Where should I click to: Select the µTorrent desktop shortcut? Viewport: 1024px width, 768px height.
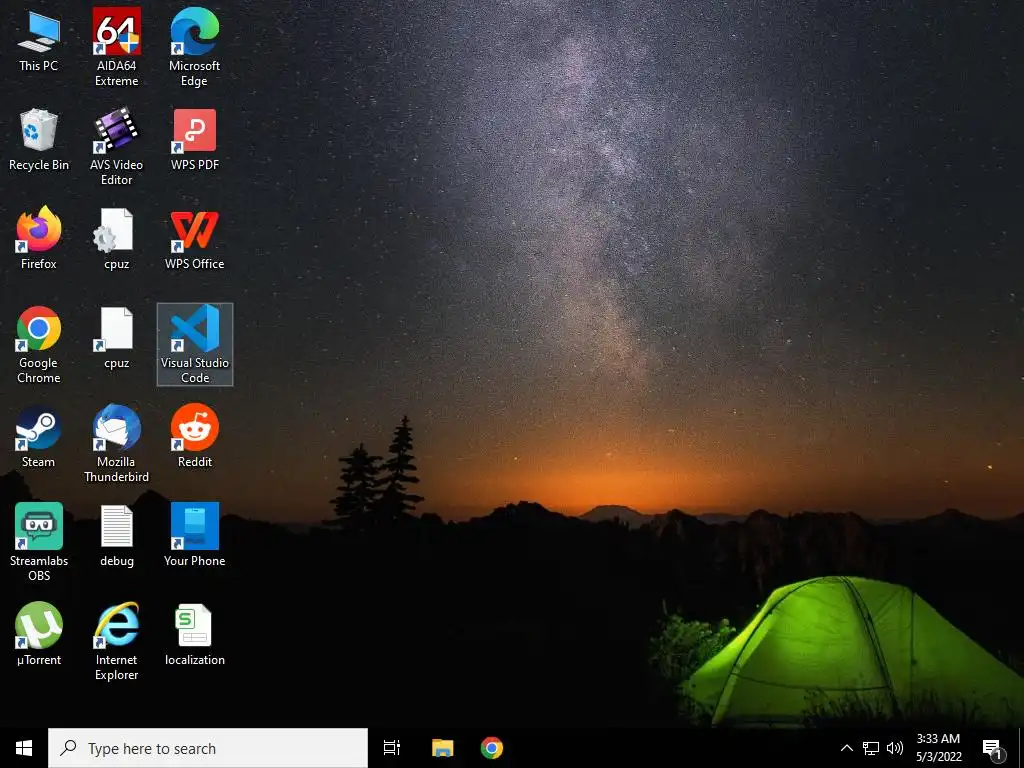coord(39,634)
